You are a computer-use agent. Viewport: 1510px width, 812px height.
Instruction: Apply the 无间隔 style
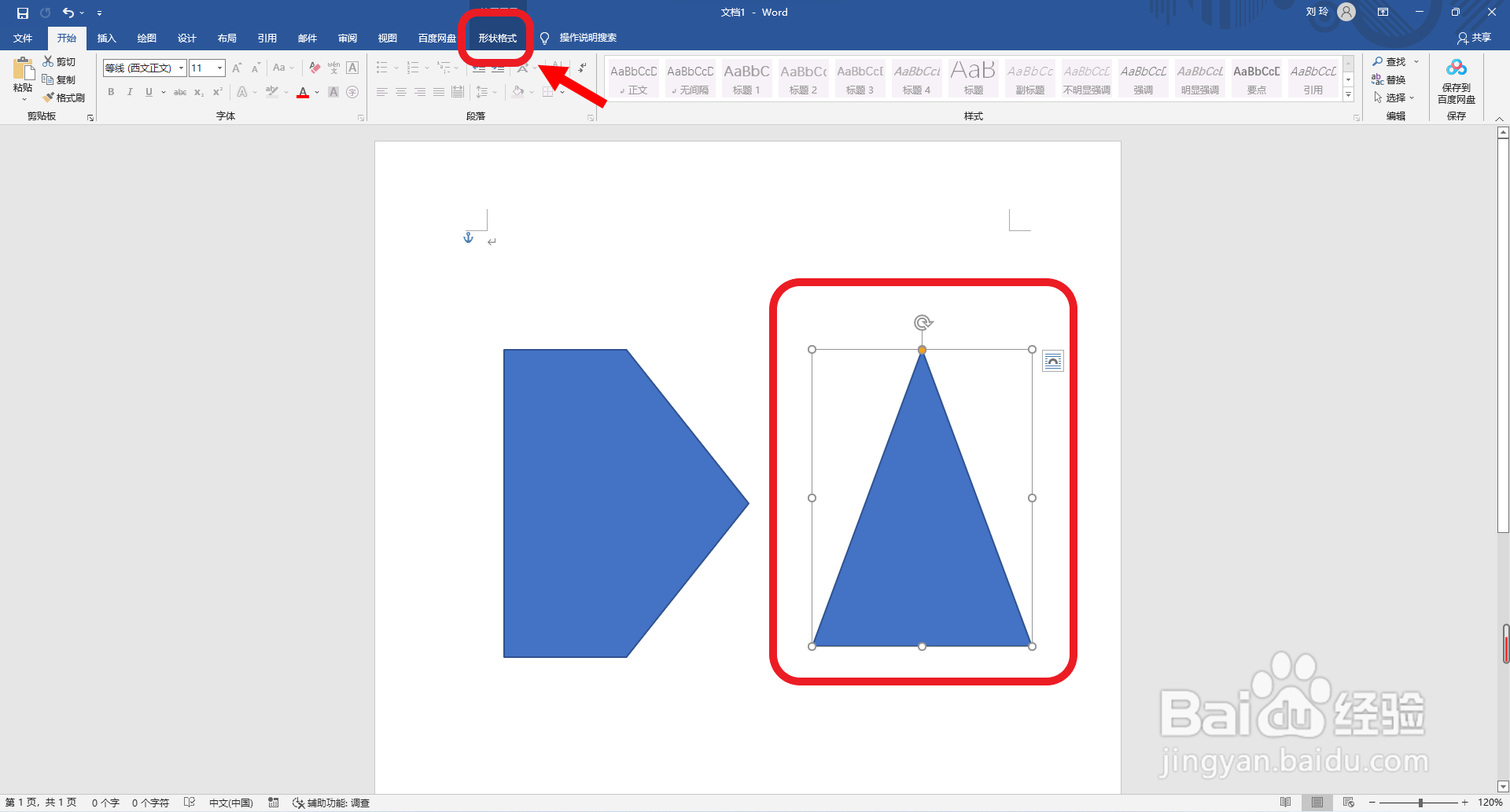coord(690,79)
